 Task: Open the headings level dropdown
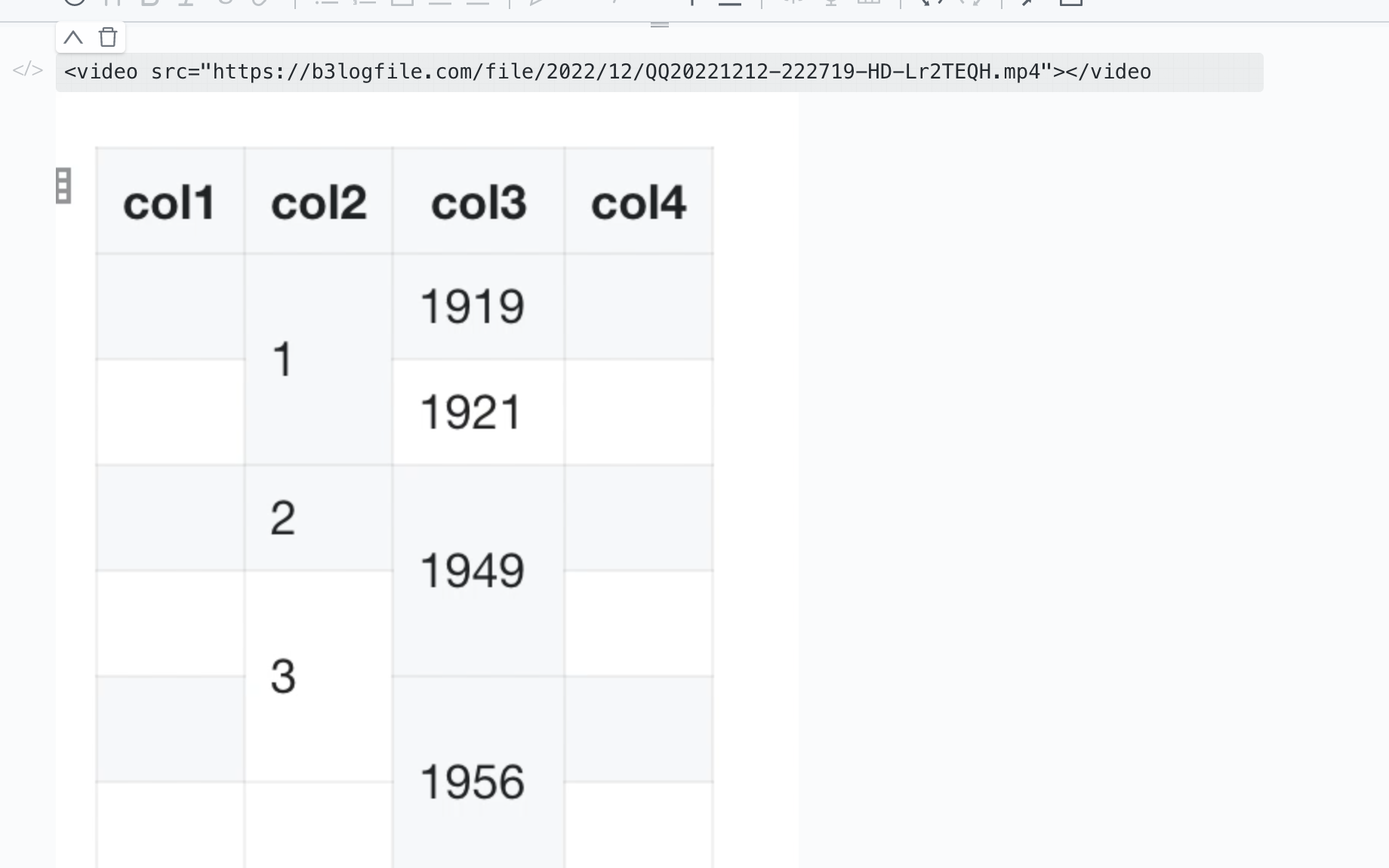pos(113,3)
